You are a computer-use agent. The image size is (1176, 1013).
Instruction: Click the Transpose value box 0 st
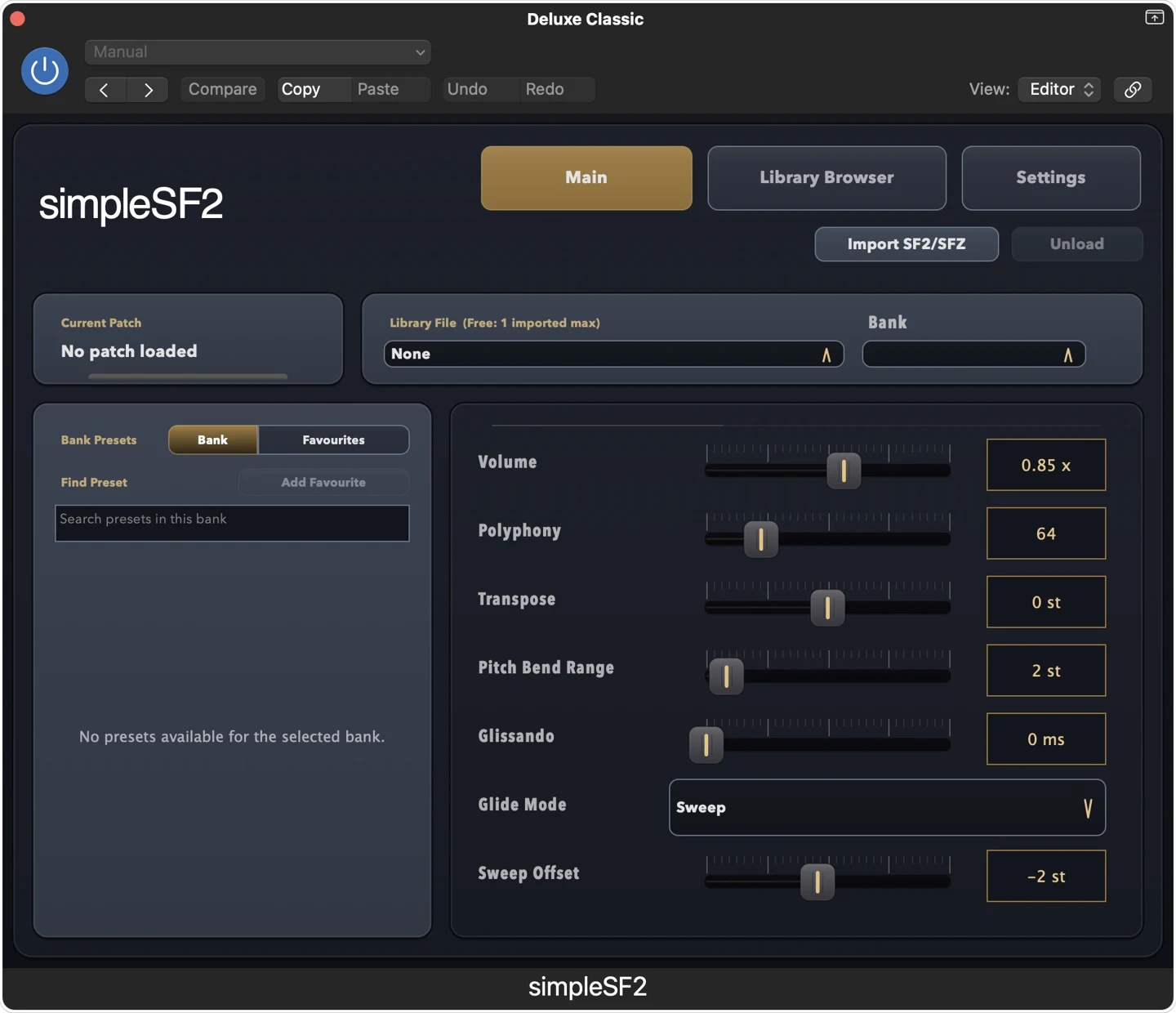click(1046, 602)
